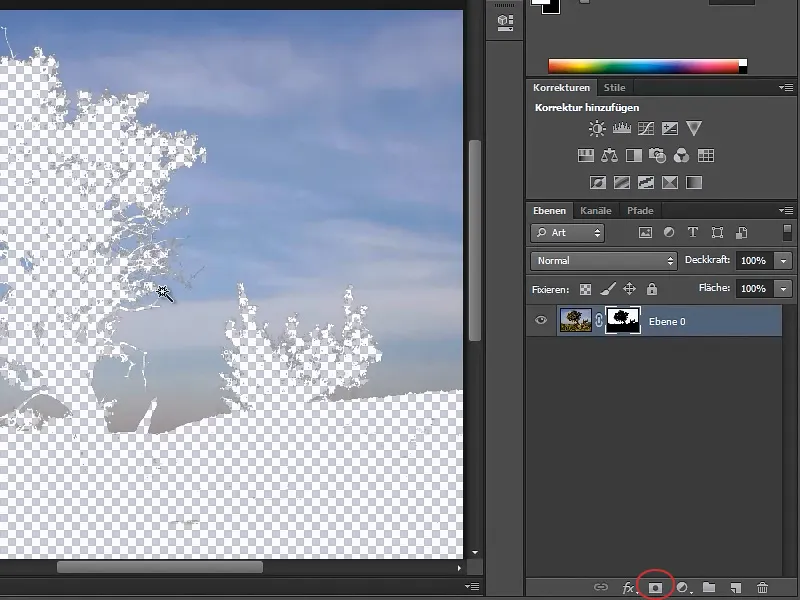The height and width of the screenshot is (600, 800).
Task: Add a Color Lookup adjustment (grid icon)
Action: tap(706, 155)
